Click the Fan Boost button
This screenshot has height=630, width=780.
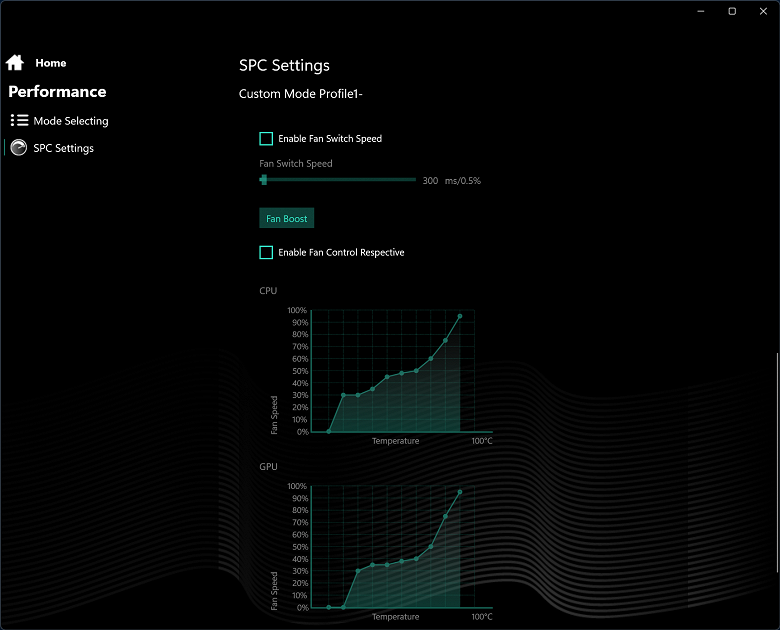point(287,218)
